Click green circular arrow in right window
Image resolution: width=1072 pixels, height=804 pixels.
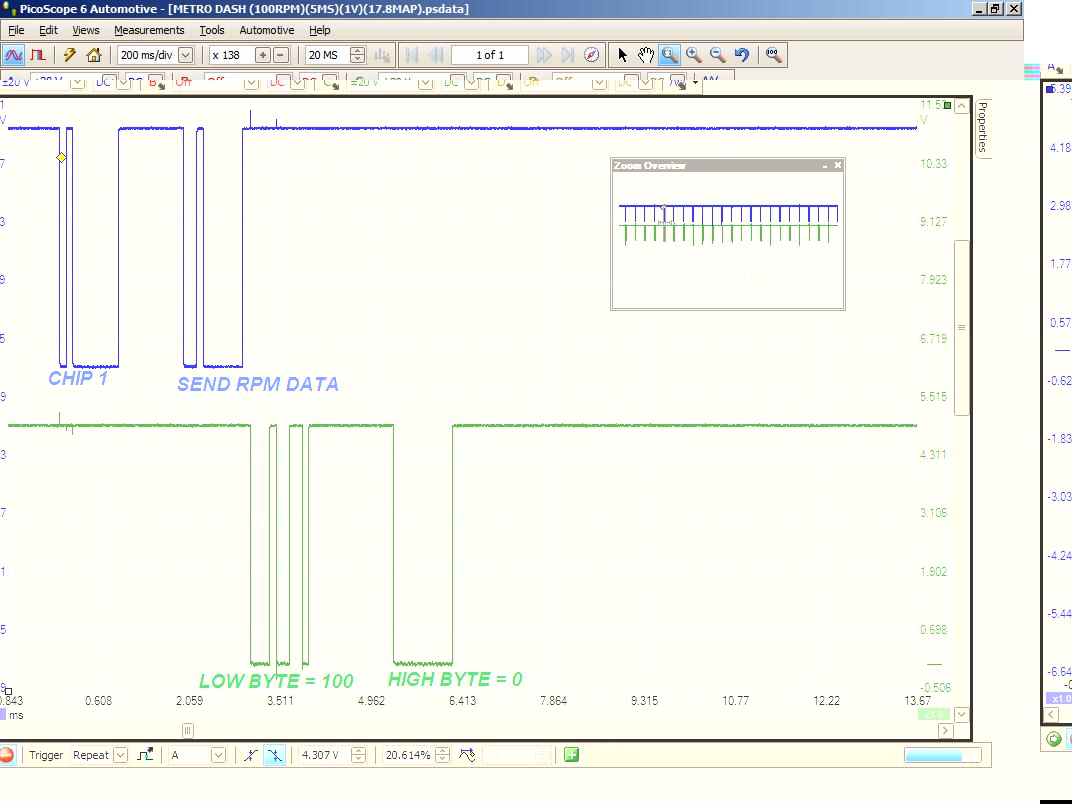coord(1054,739)
